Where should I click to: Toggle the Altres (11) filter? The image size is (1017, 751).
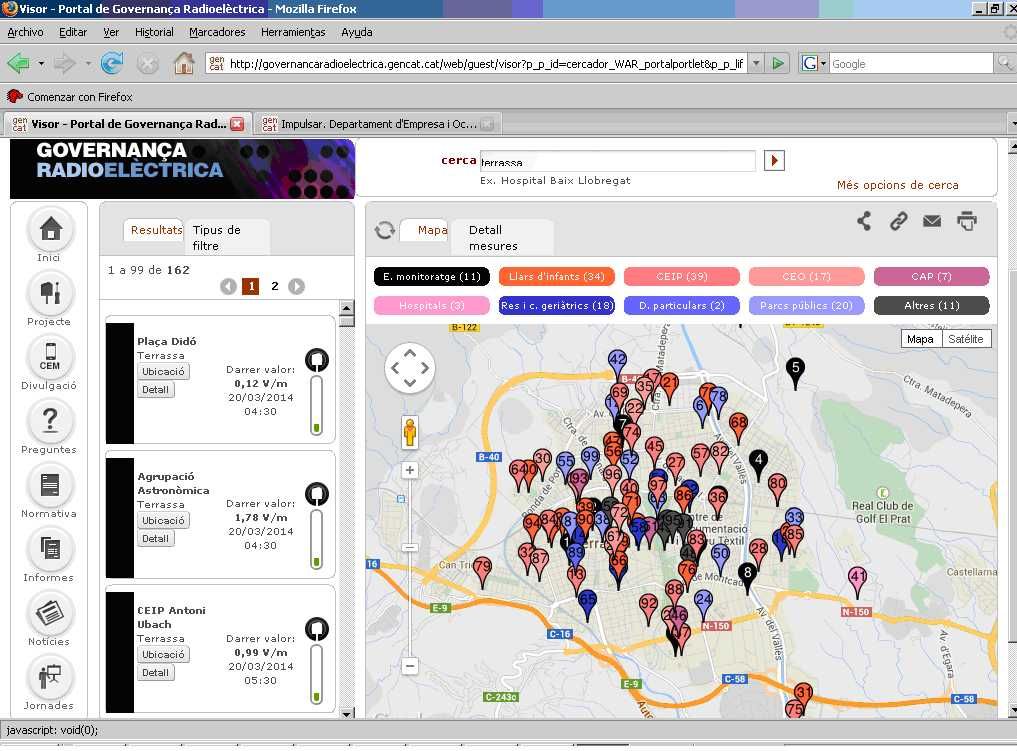[x=931, y=305]
